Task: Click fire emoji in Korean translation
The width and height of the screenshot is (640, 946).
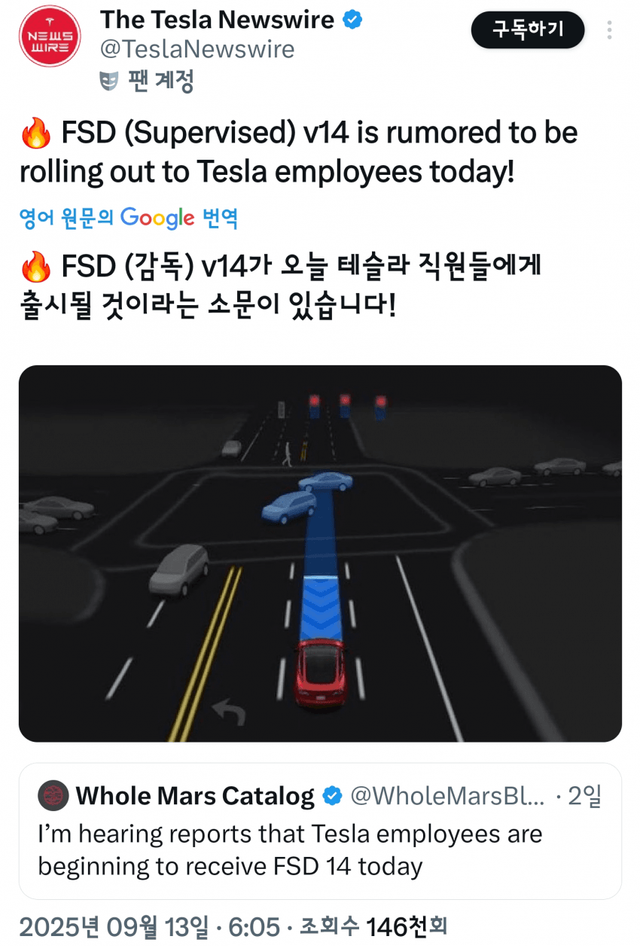Action: [x=36, y=268]
